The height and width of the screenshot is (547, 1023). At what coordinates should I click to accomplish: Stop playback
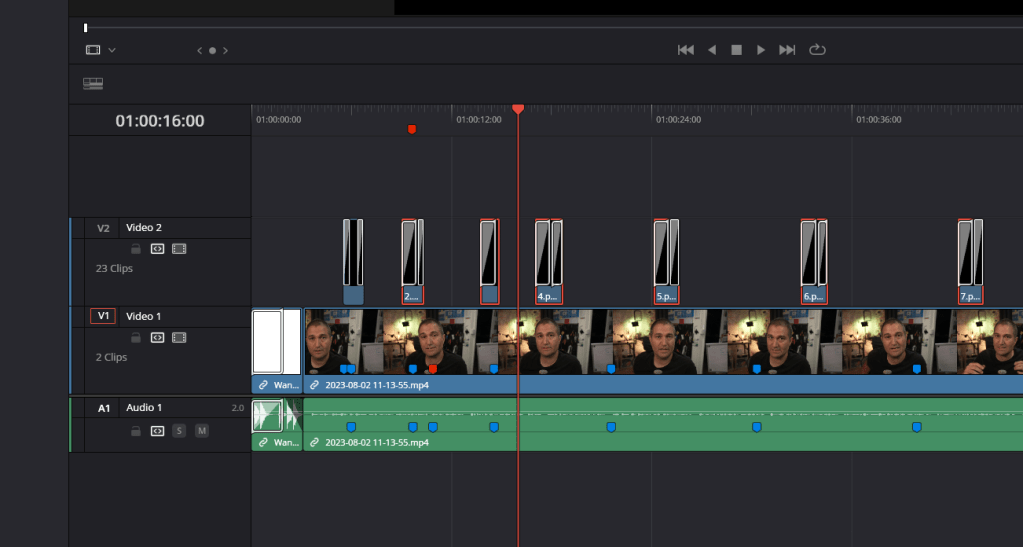pos(737,50)
